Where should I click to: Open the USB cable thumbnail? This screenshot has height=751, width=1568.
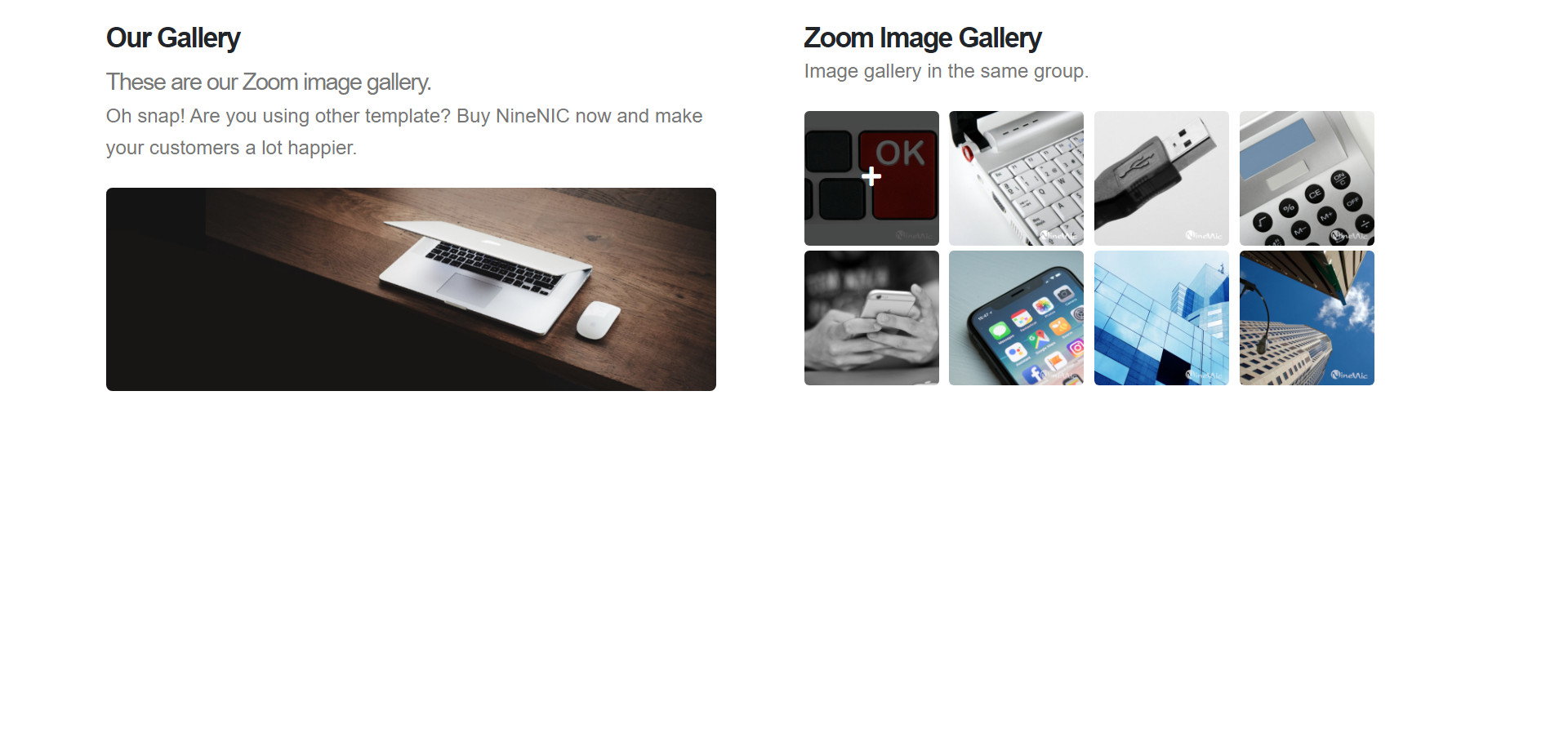click(x=1161, y=178)
